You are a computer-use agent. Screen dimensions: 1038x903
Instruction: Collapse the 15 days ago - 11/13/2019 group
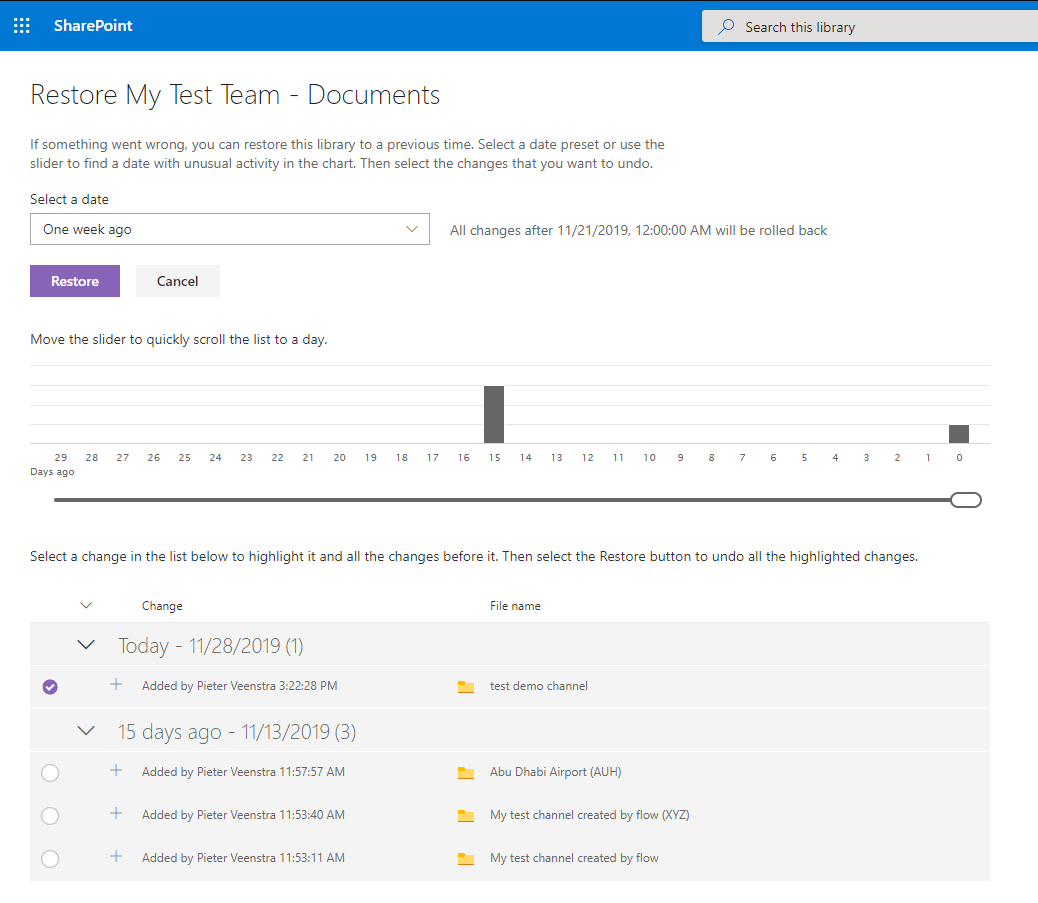[86, 730]
